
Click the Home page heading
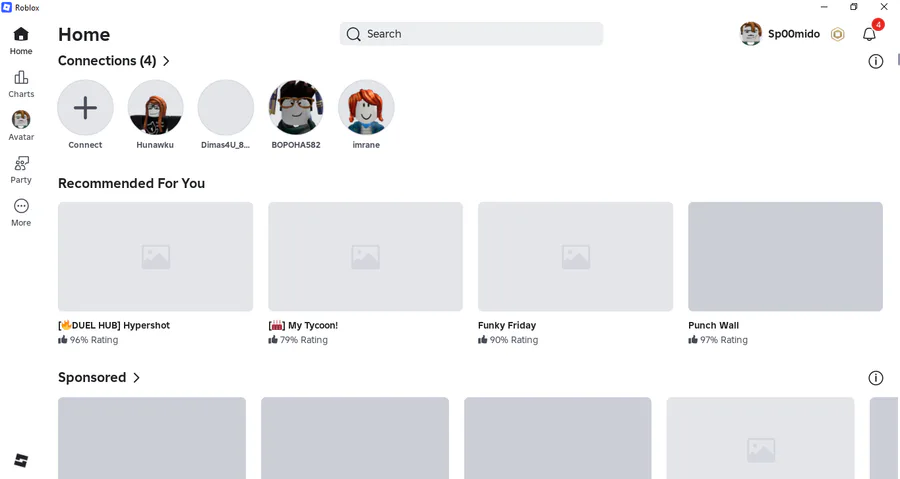click(84, 34)
